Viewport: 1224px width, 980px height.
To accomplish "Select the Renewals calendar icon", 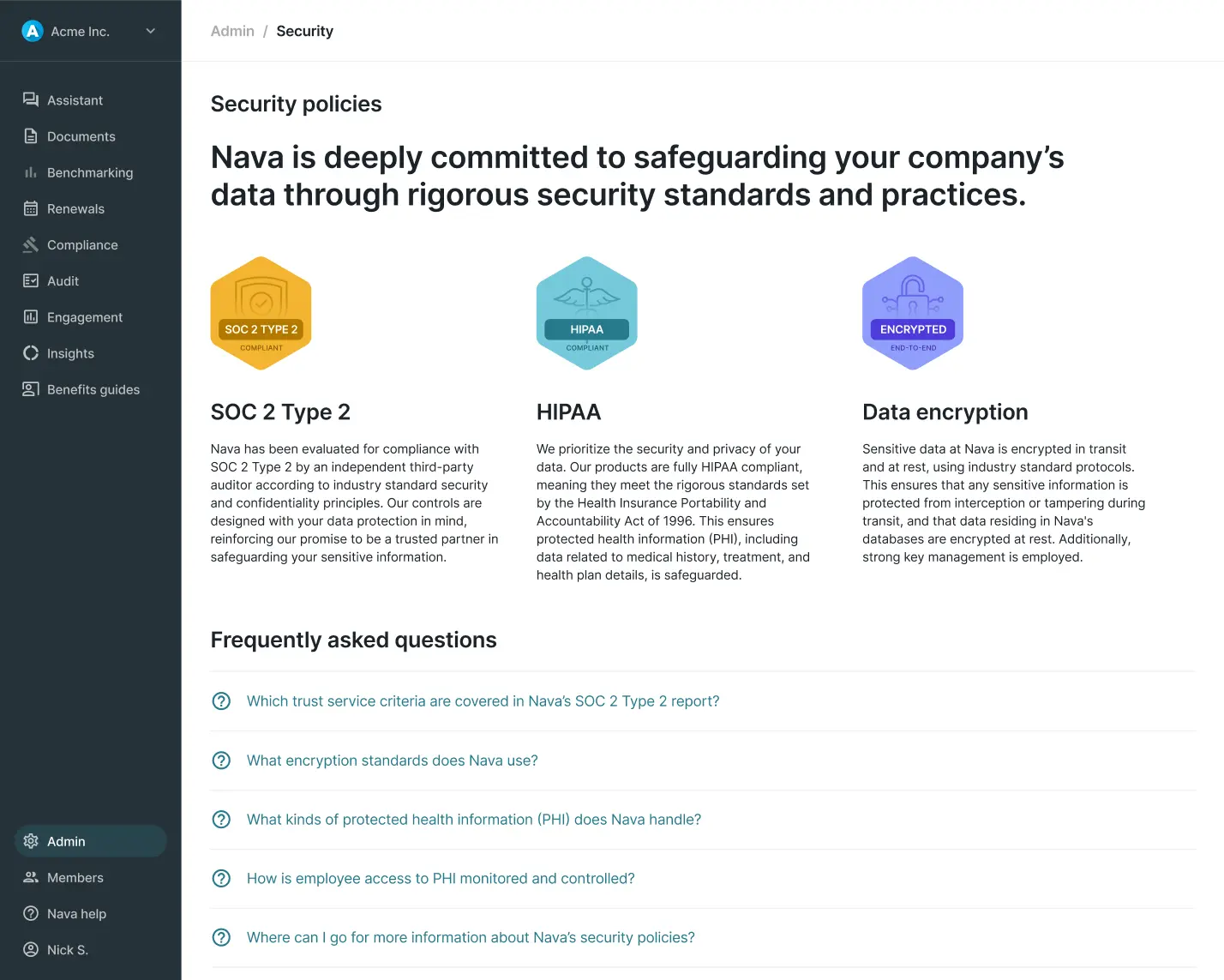I will [31, 208].
